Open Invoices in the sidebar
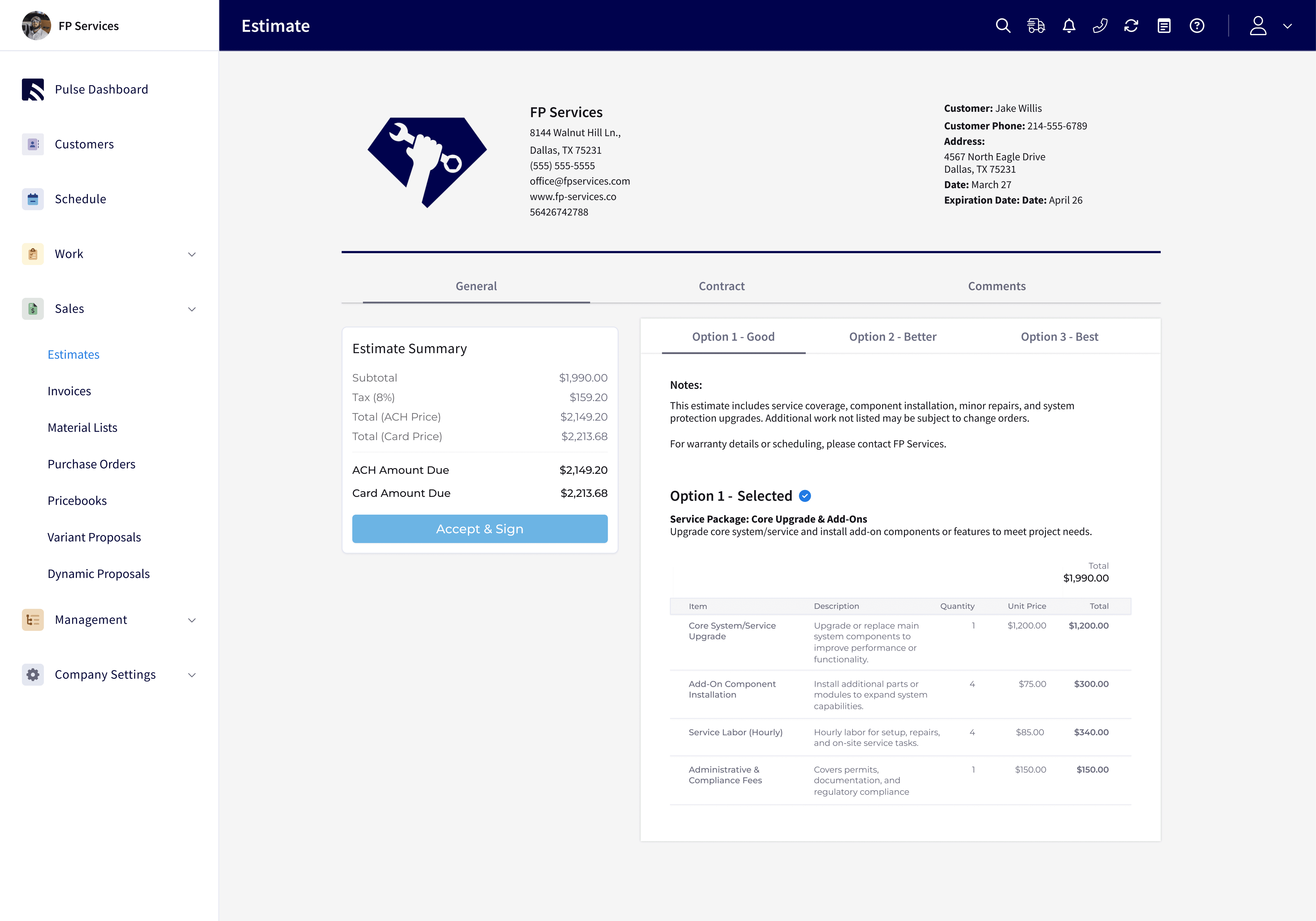This screenshot has height=921, width=1316. pyautogui.click(x=69, y=391)
